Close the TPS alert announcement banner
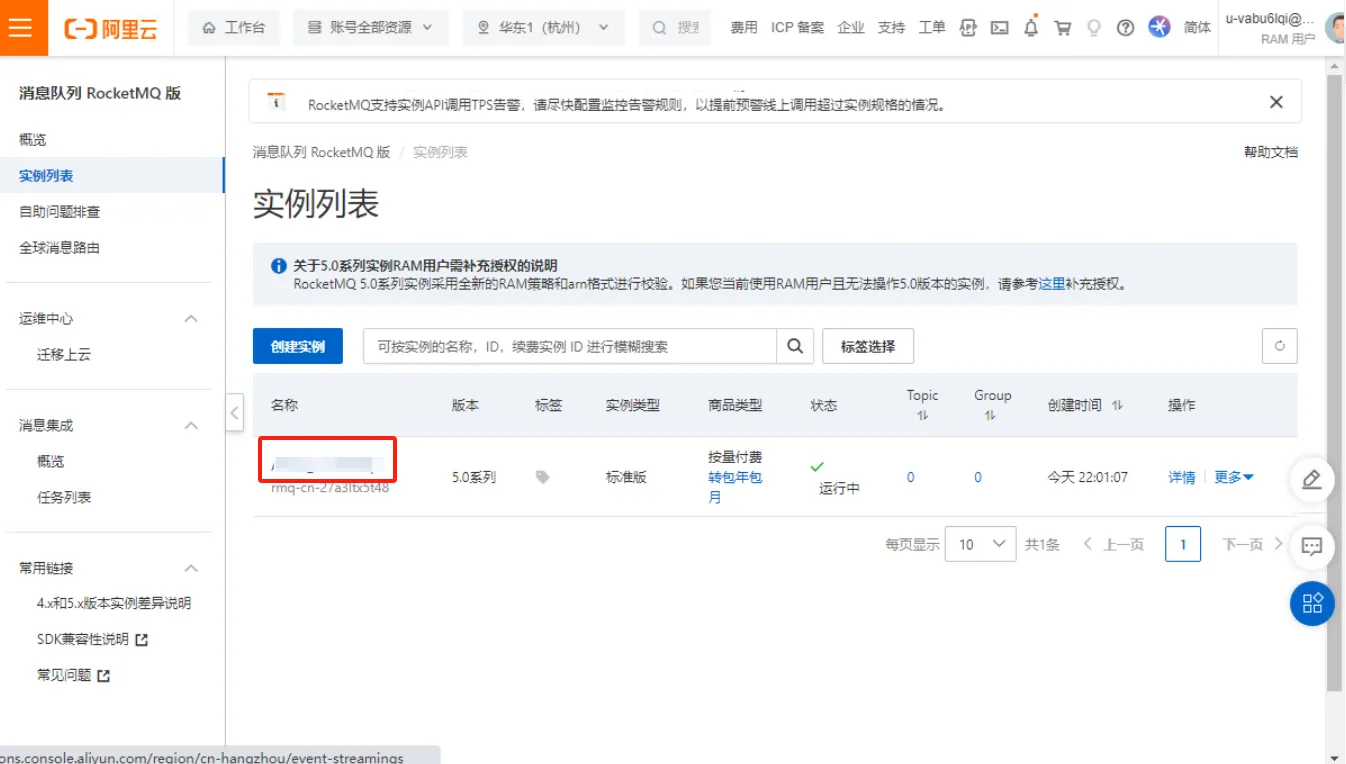Image resolution: width=1346 pixels, height=764 pixels. [1276, 102]
